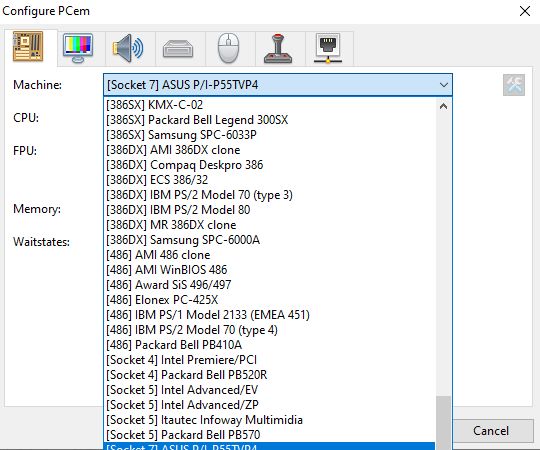This screenshot has height=450, width=540.
Task: Select [386SX] Samsung SPC-6033P
Action: point(270,135)
